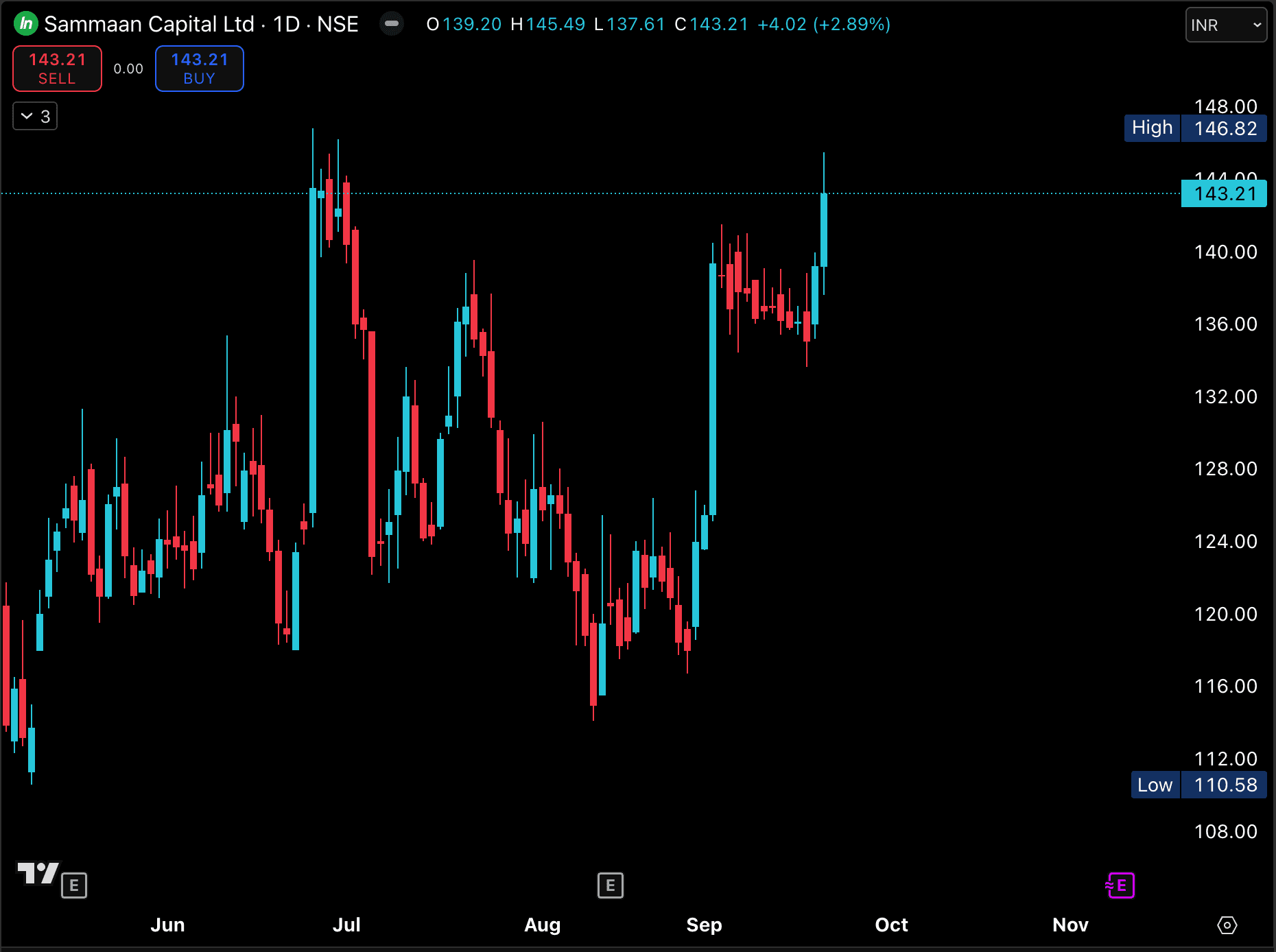Screen dimensions: 1276x952
Task: Click the 124.00 price scale label
Action: [1226, 541]
